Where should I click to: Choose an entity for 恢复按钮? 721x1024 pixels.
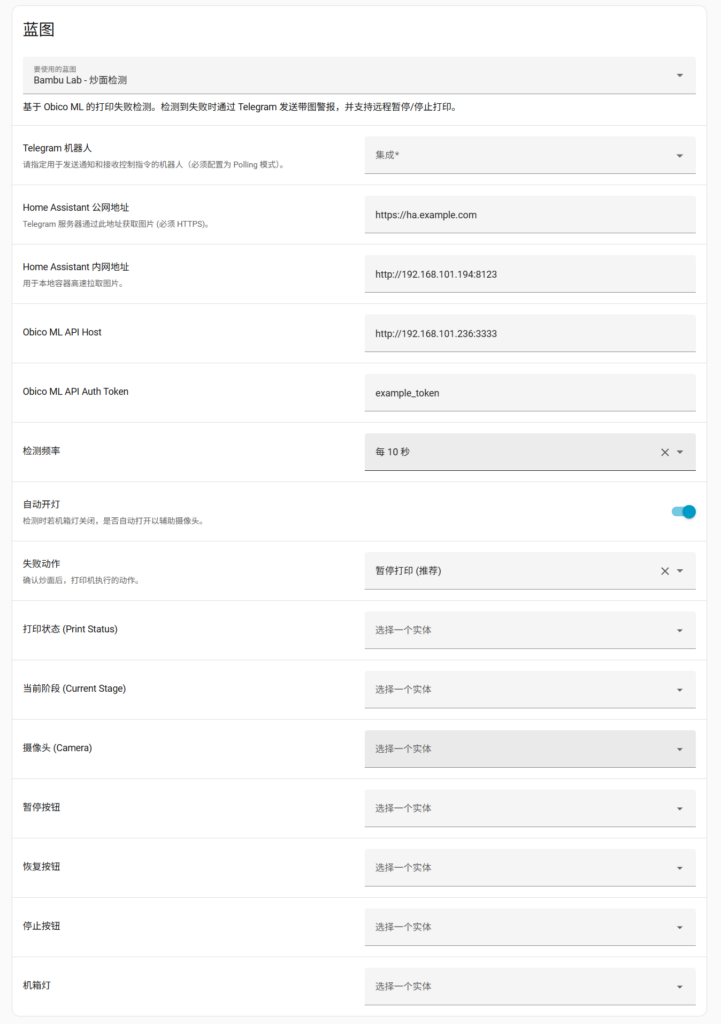pos(529,867)
